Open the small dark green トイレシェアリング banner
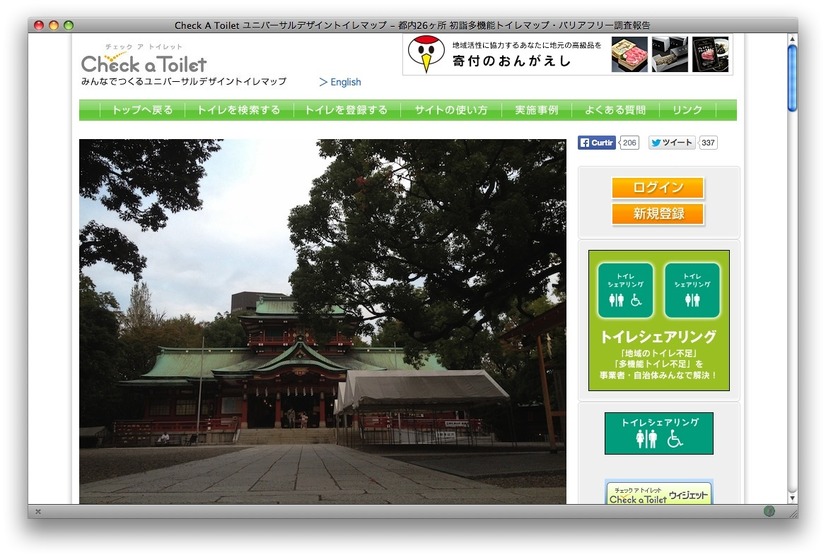Image resolution: width=826 pixels, height=557 pixels. pos(658,433)
